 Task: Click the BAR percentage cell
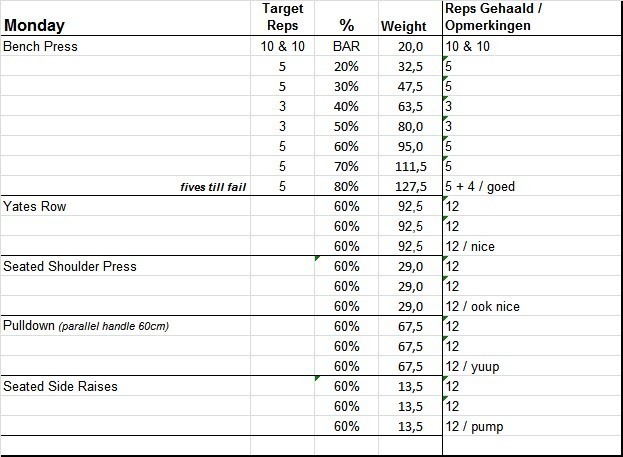click(x=346, y=46)
